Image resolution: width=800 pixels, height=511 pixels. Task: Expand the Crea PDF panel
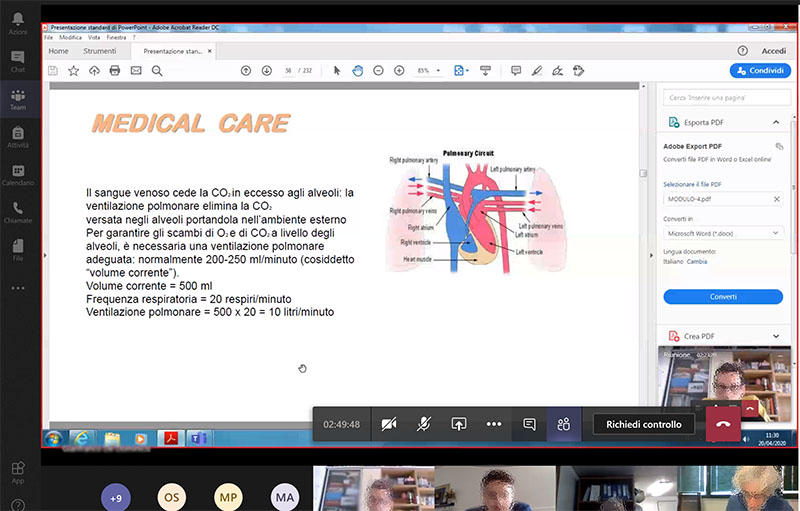pyautogui.click(x=776, y=336)
